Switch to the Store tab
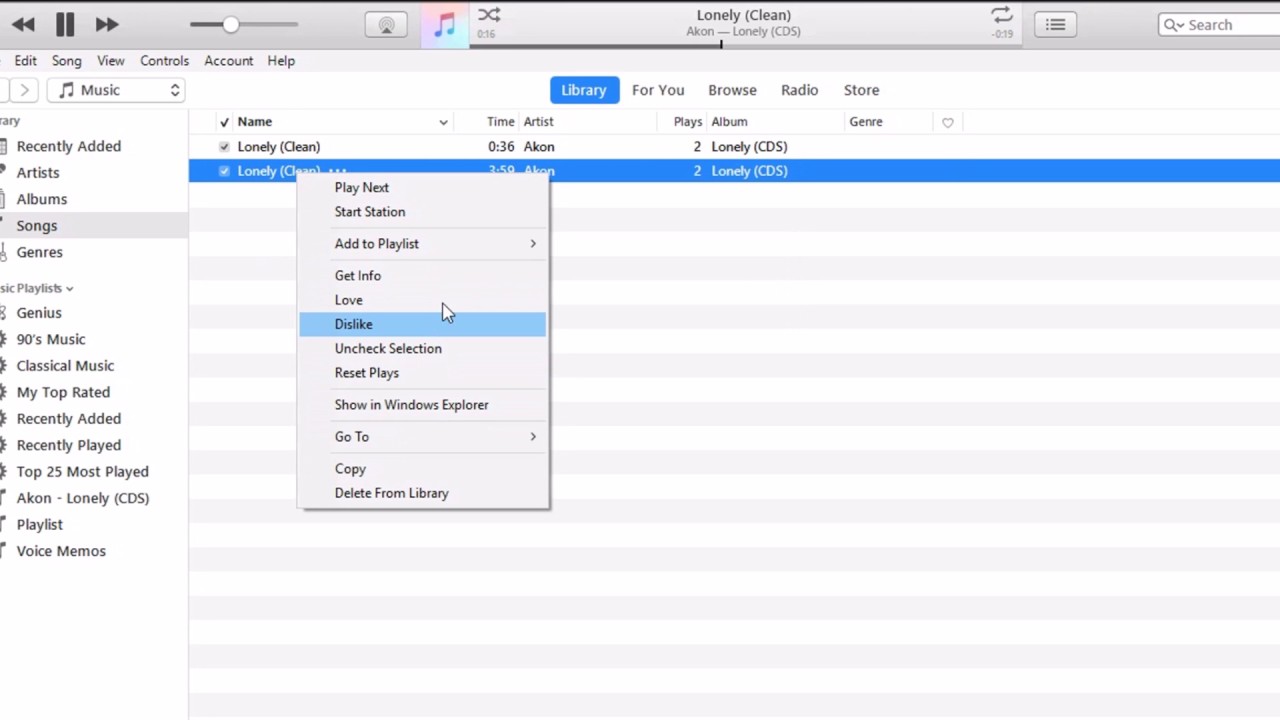The image size is (1280, 720). pos(861,90)
